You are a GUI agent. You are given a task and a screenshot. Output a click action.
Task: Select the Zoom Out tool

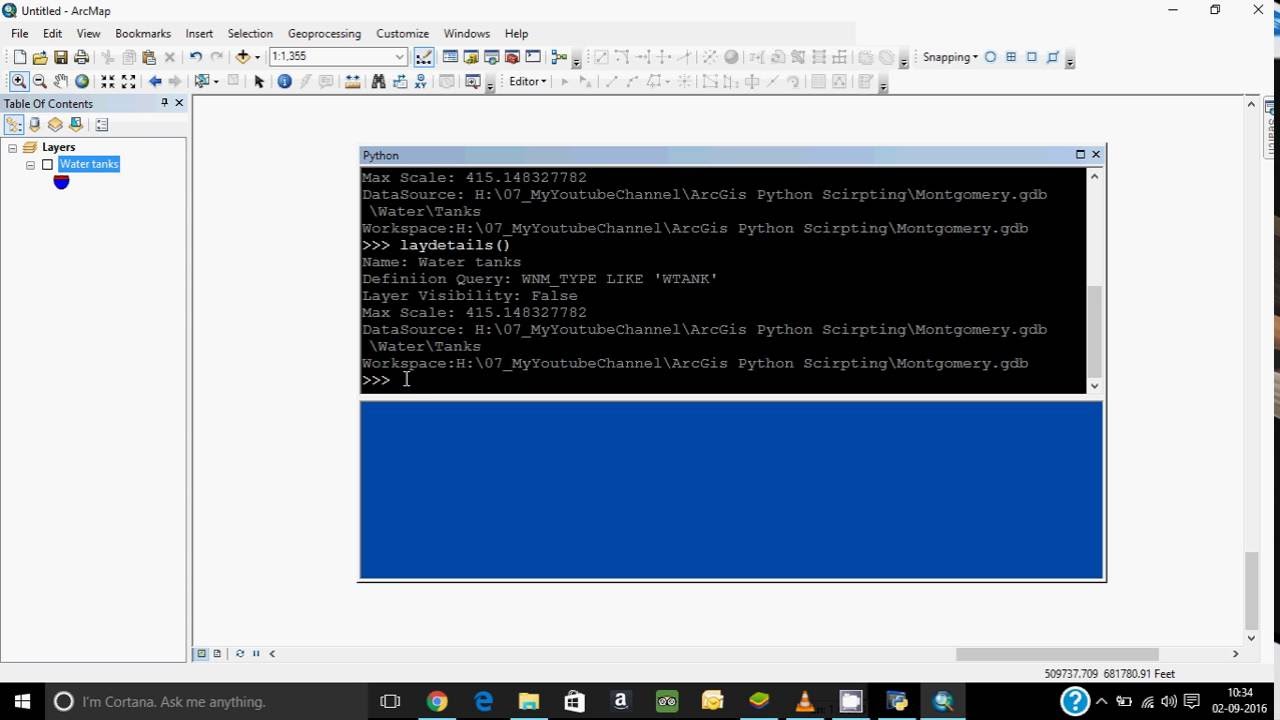(40, 81)
